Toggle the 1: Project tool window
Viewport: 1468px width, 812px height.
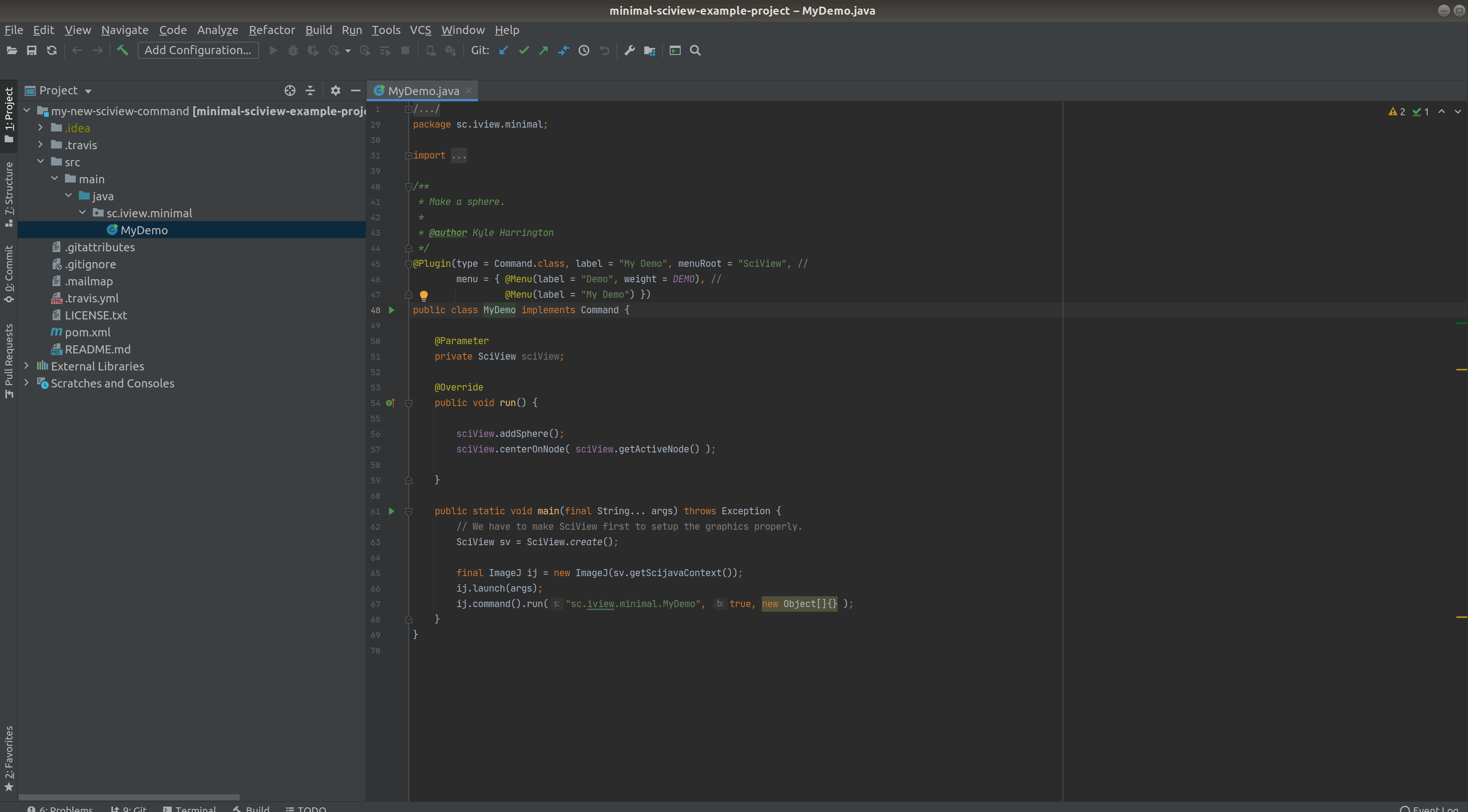[x=9, y=116]
